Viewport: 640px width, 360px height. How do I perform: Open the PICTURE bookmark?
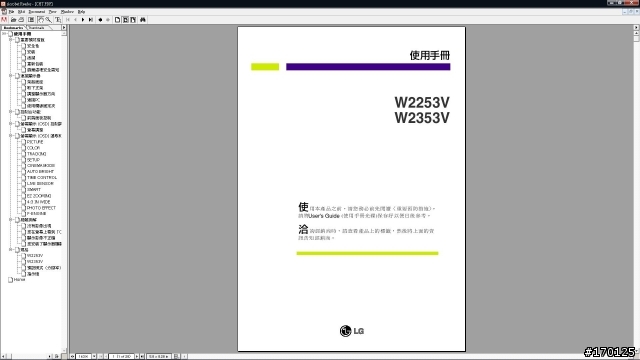[x=35, y=142]
